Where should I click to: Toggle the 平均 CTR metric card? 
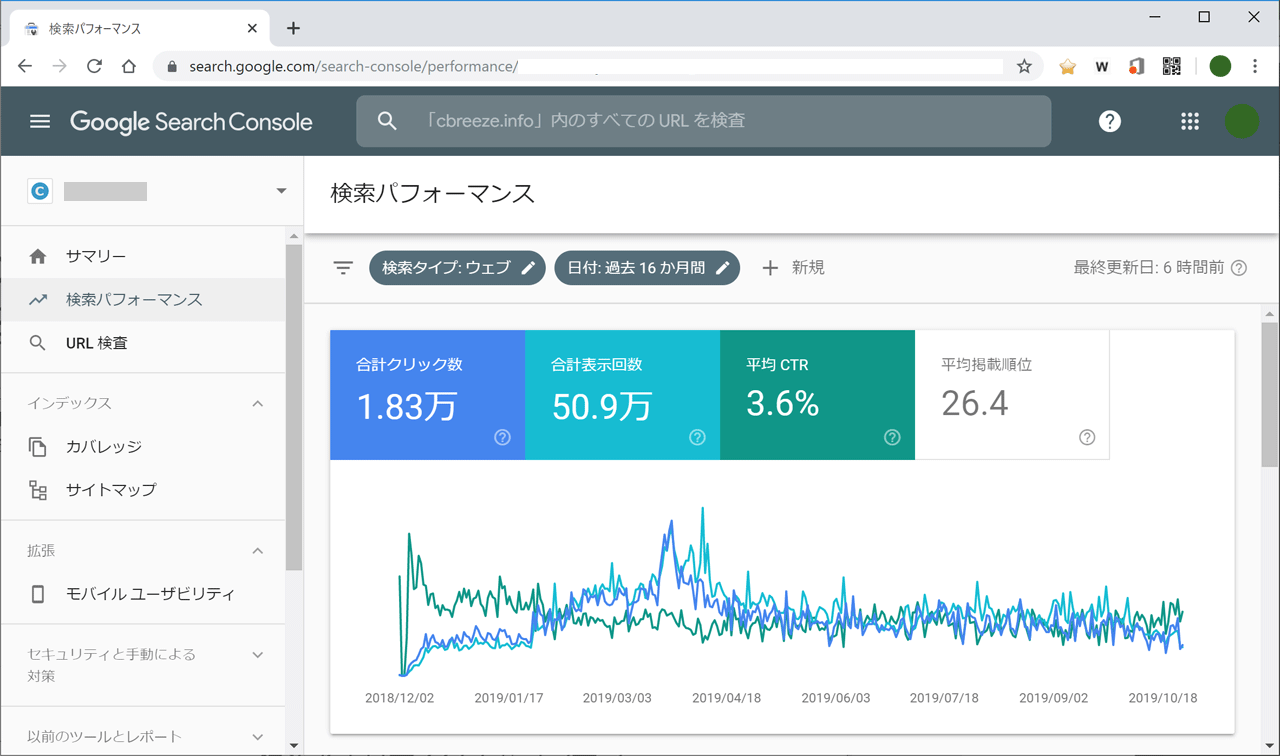817,395
